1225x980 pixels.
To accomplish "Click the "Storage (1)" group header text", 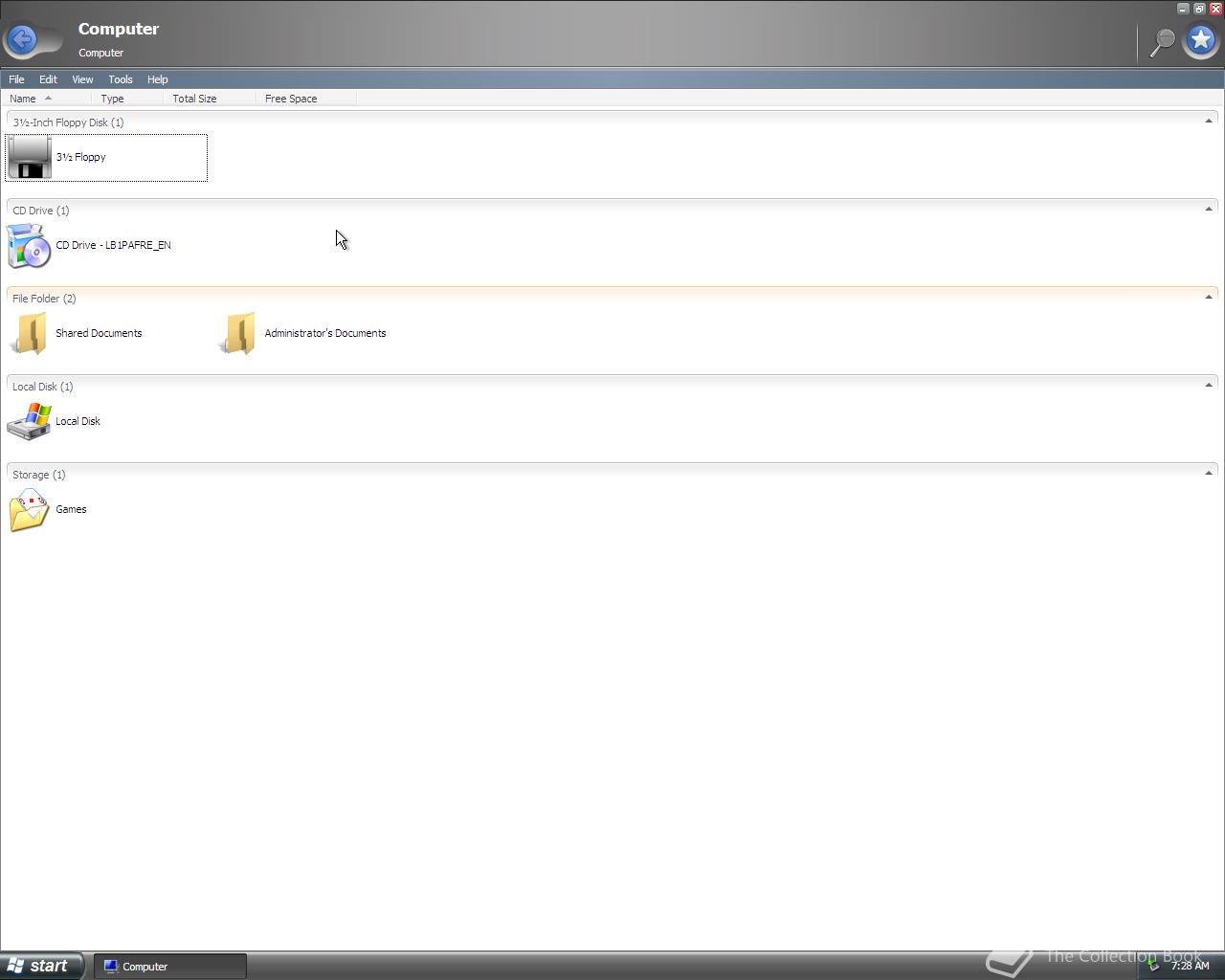I will point(39,475).
